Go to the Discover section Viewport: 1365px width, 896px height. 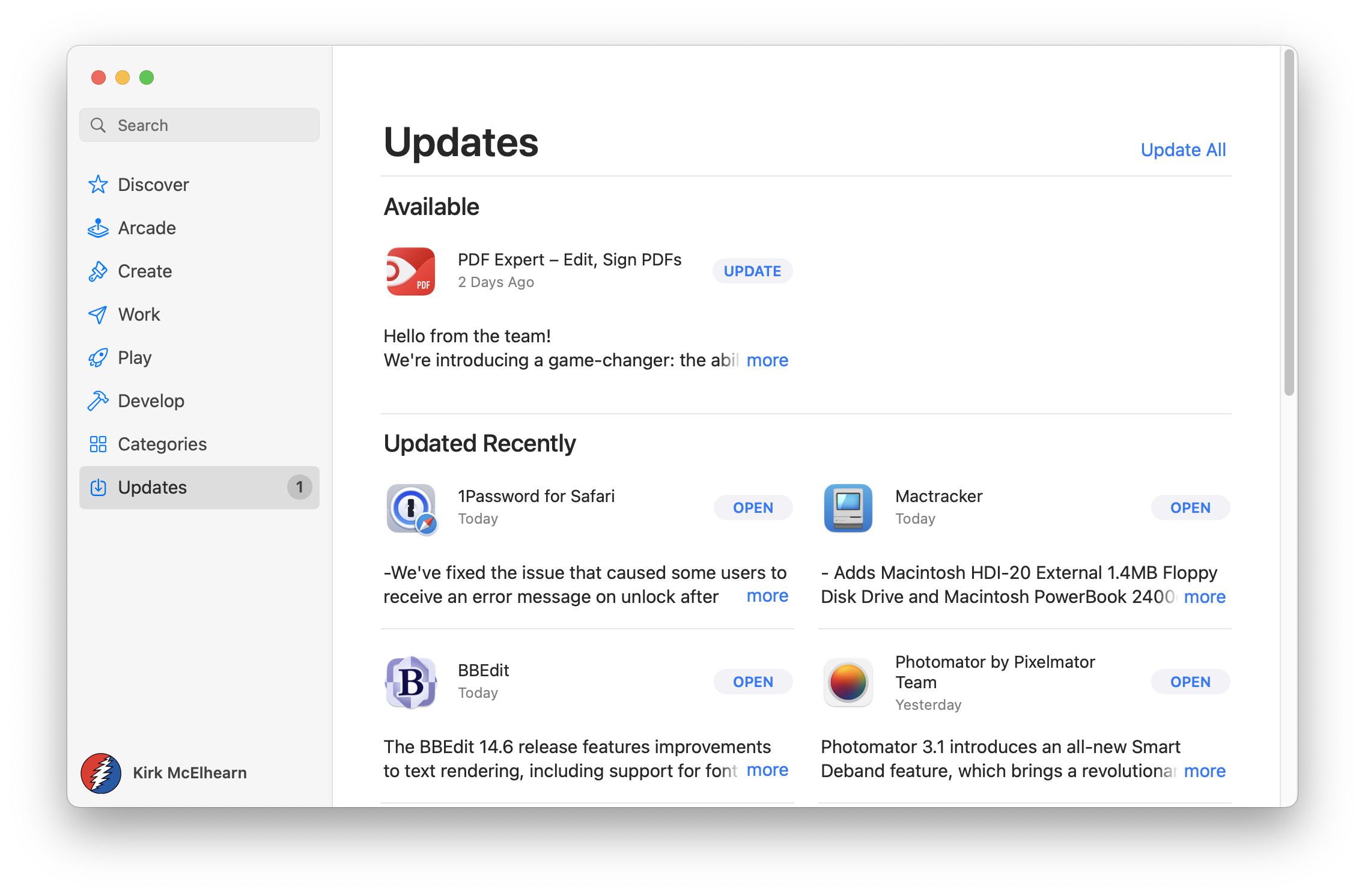(x=199, y=184)
